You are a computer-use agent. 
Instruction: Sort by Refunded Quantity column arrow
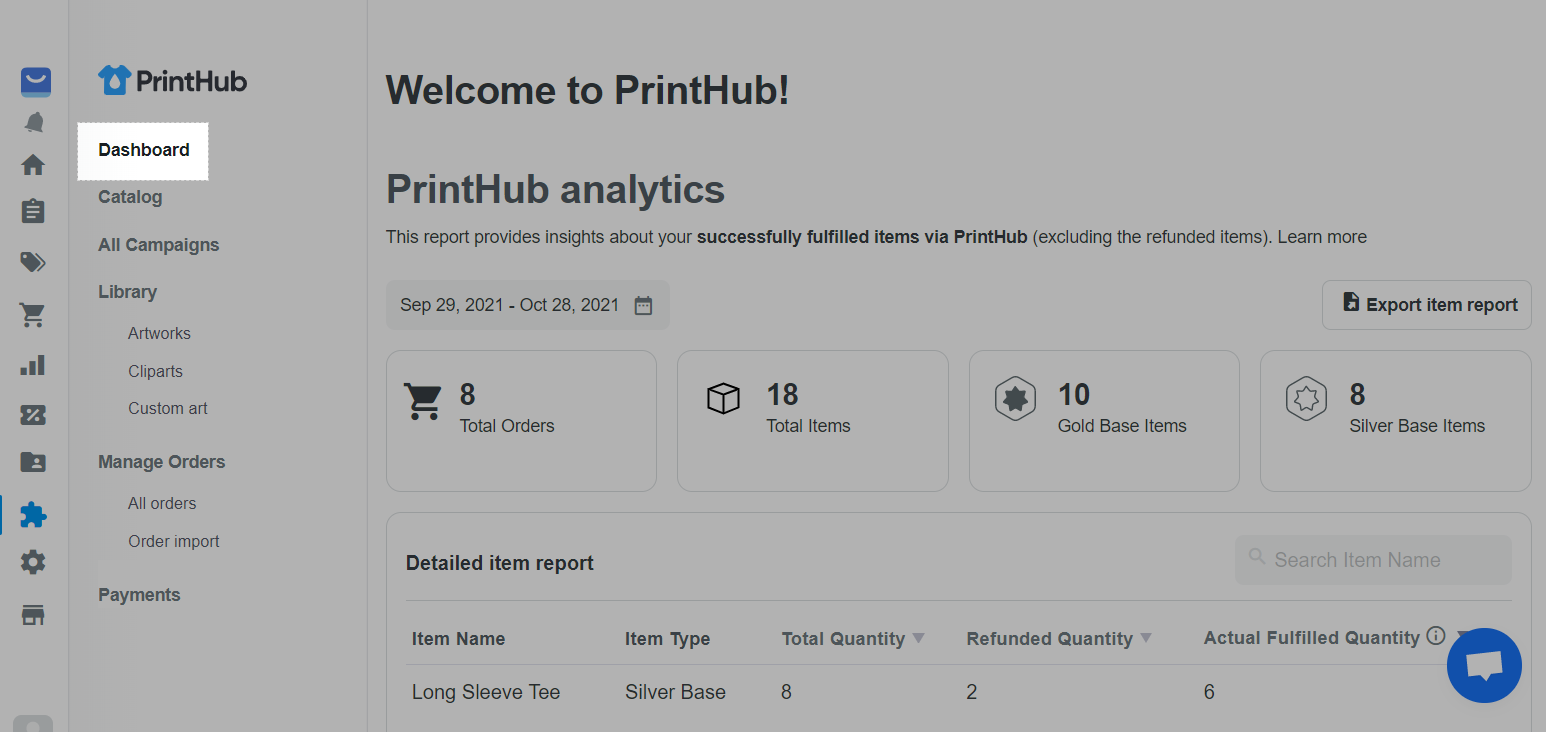[x=1146, y=638]
